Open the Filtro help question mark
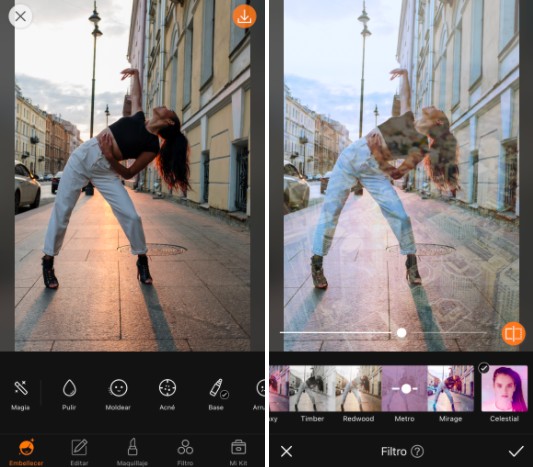The width and height of the screenshot is (533, 467). pyautogui.click(x=417, y=451)
